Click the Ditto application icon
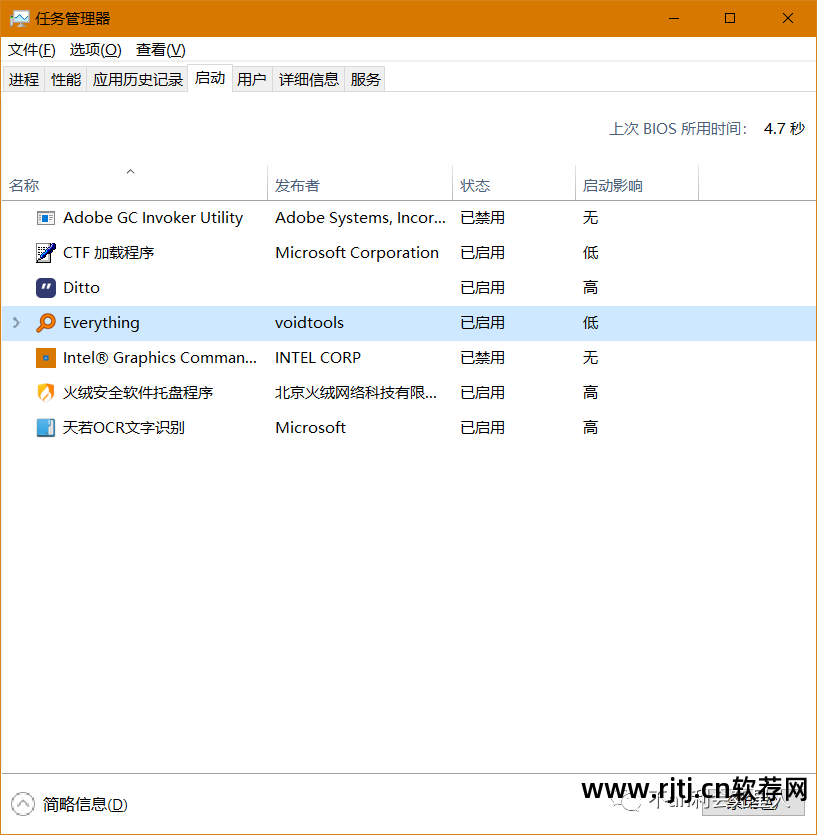The image size is (817, 835). pos(44,287)
